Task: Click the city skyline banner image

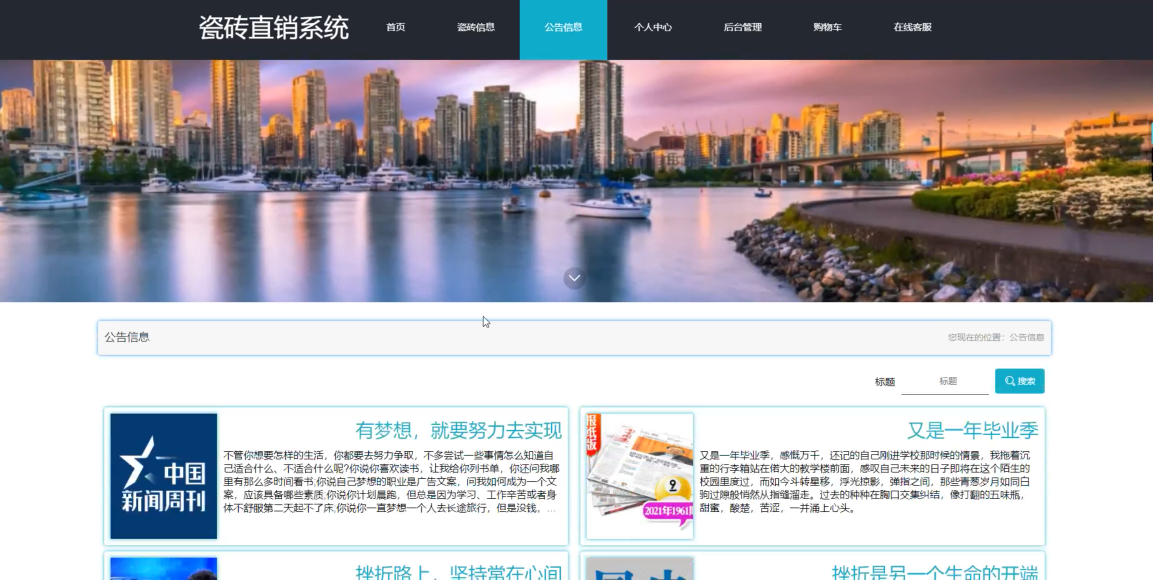Action: click(x=576, y=181)
